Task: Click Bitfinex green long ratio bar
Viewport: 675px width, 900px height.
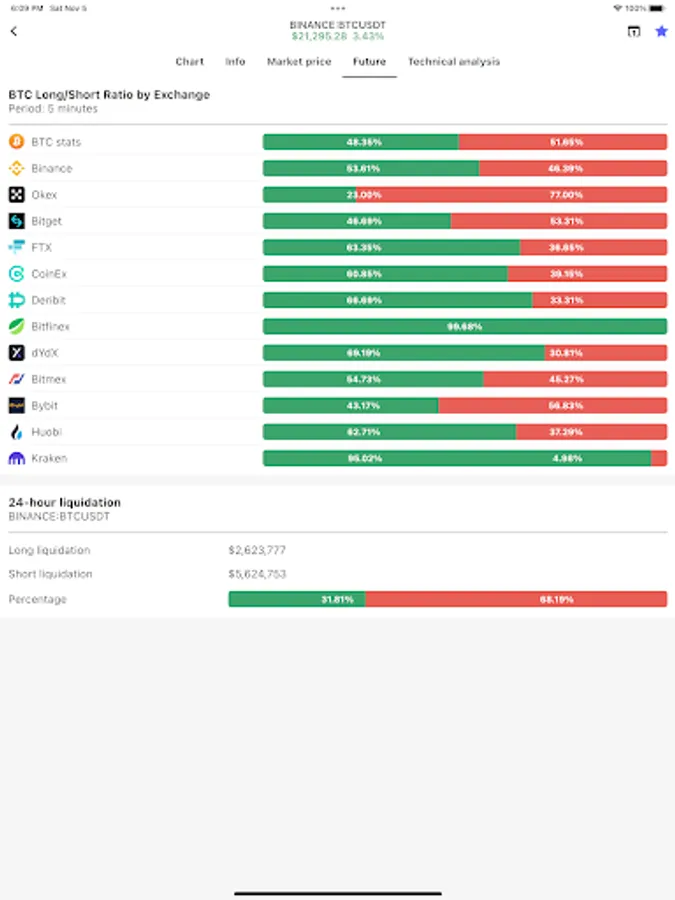Action: 464,326
